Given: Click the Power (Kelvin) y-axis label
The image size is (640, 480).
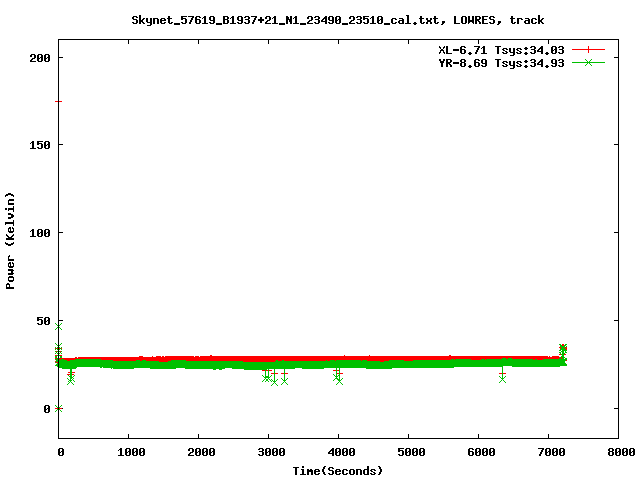Looking at the screenshot, I should pyautogui.click(x=11, y=239).
